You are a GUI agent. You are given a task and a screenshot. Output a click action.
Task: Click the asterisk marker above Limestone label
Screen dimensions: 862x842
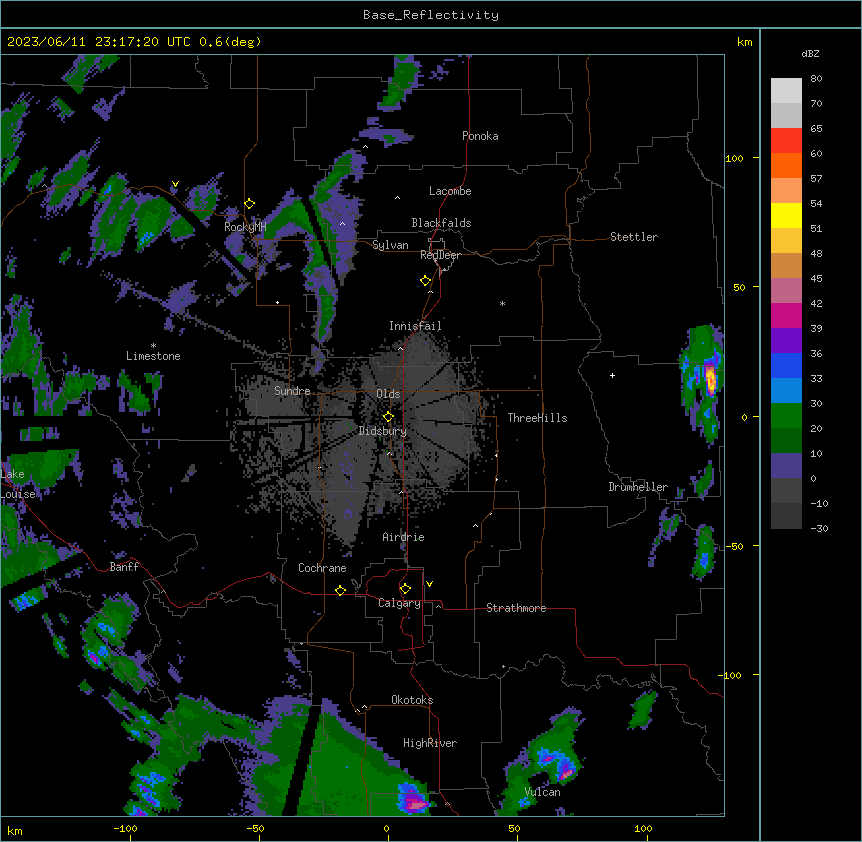click(x=153, y=346)
